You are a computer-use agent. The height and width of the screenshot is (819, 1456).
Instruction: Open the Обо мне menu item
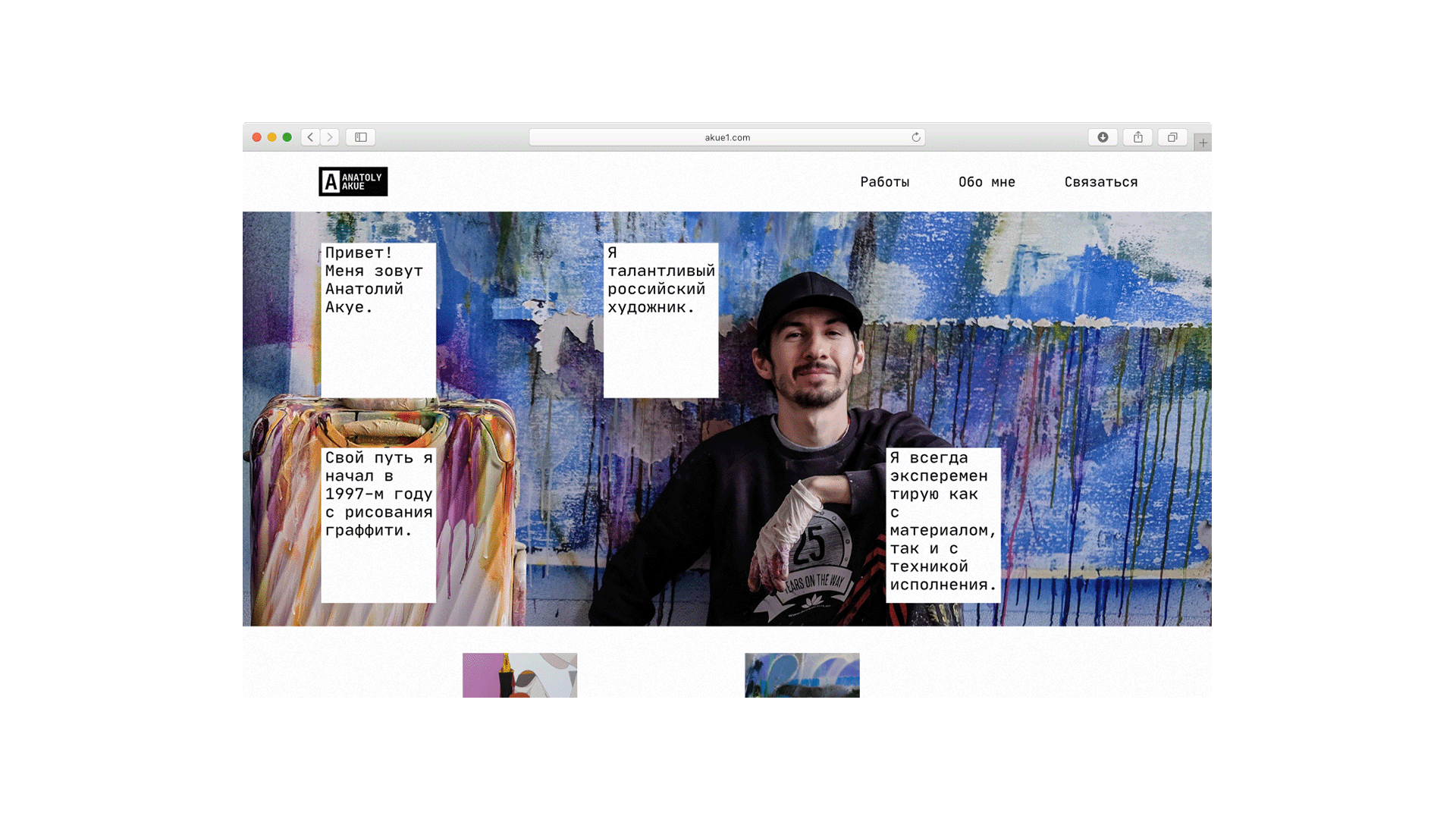987,182
